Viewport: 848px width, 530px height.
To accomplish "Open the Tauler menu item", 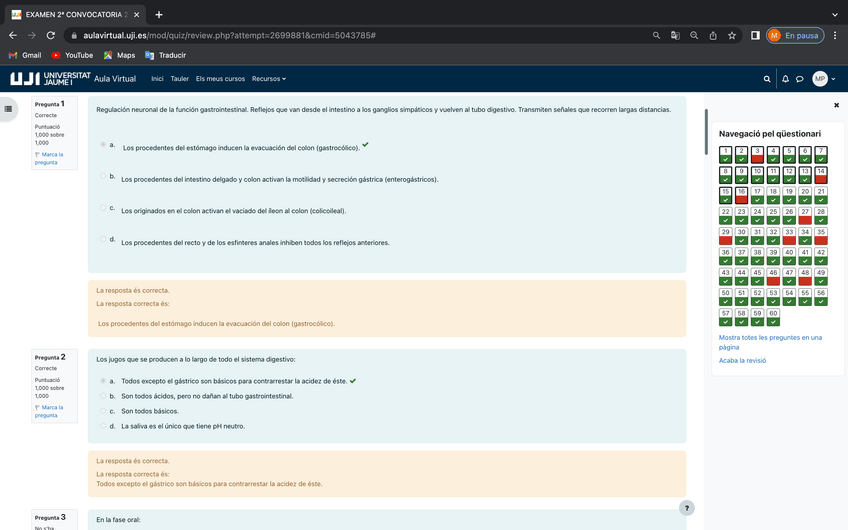I will point(179,79).
